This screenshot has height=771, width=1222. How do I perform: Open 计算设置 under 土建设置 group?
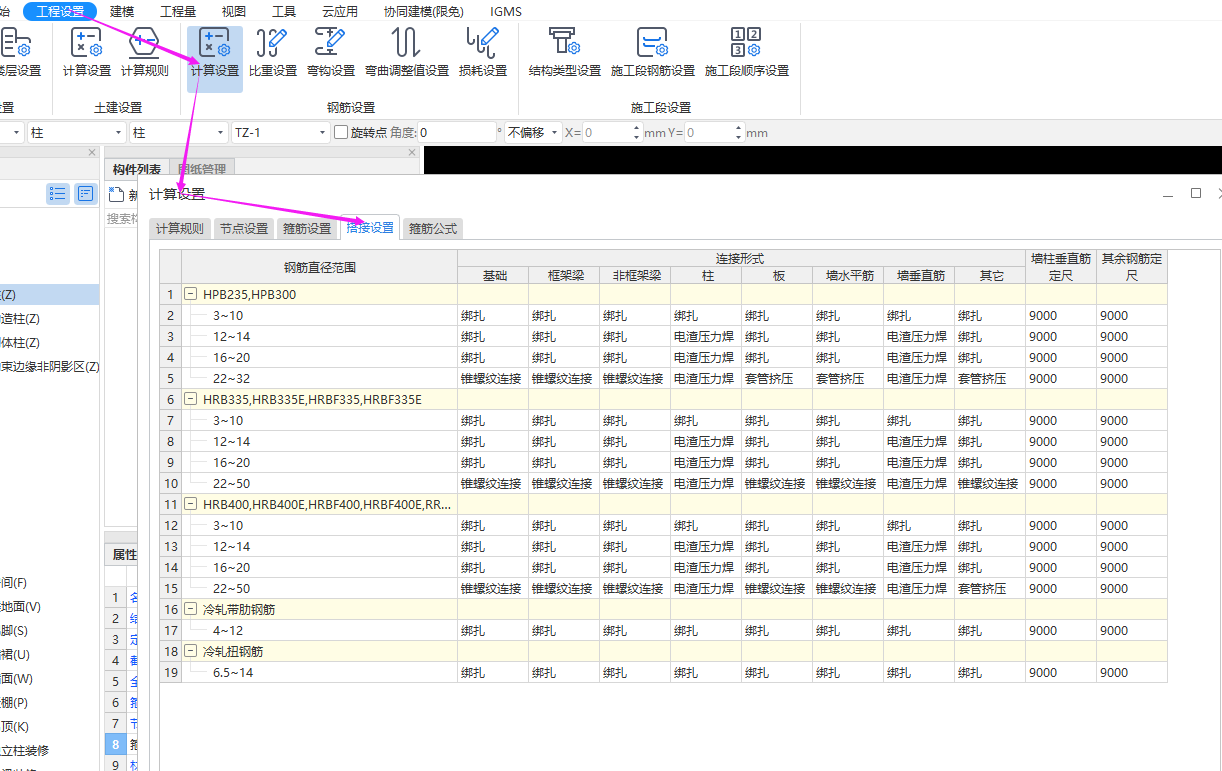pyautogui.click(x=87, y=53)
